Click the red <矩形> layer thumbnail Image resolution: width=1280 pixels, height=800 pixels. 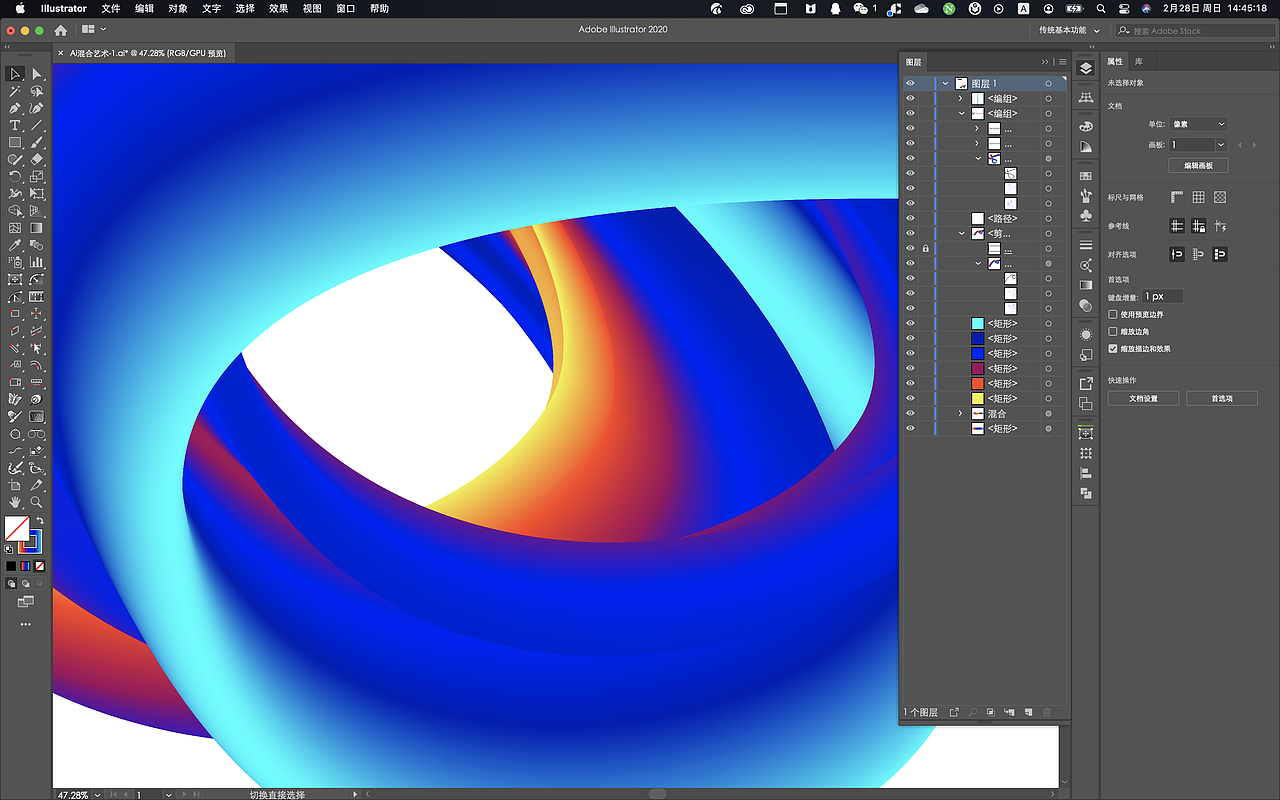(x=978, y=383)
